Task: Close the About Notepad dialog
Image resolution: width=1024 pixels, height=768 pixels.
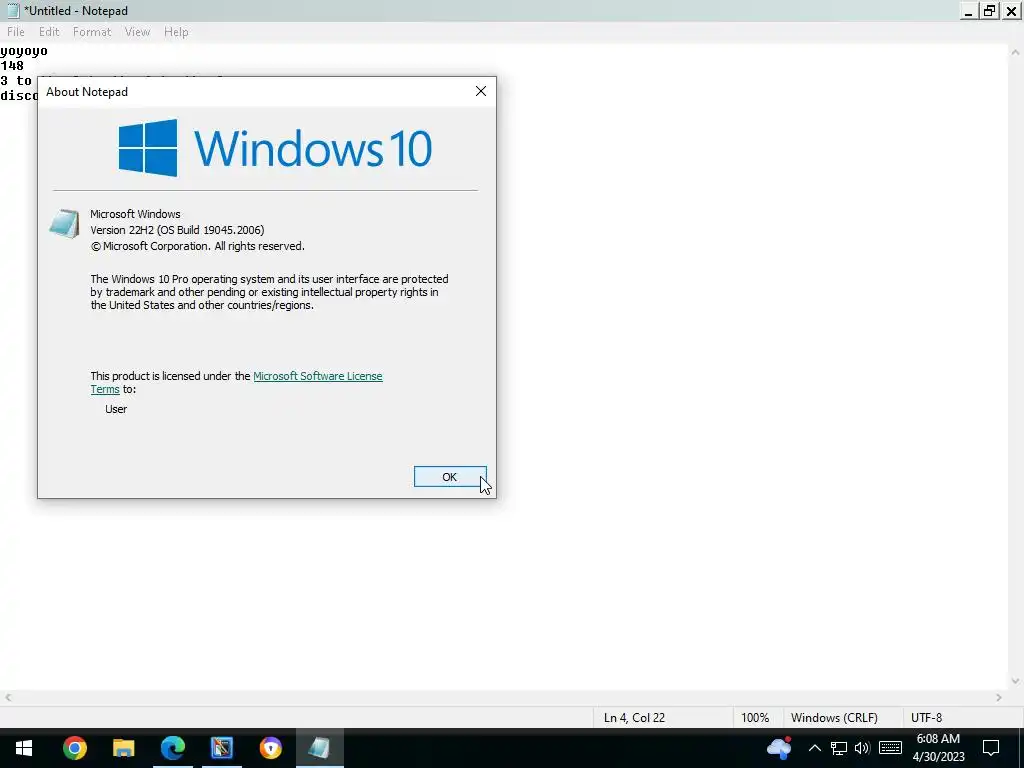Action: pyautogui.click(x=481, y=91)
